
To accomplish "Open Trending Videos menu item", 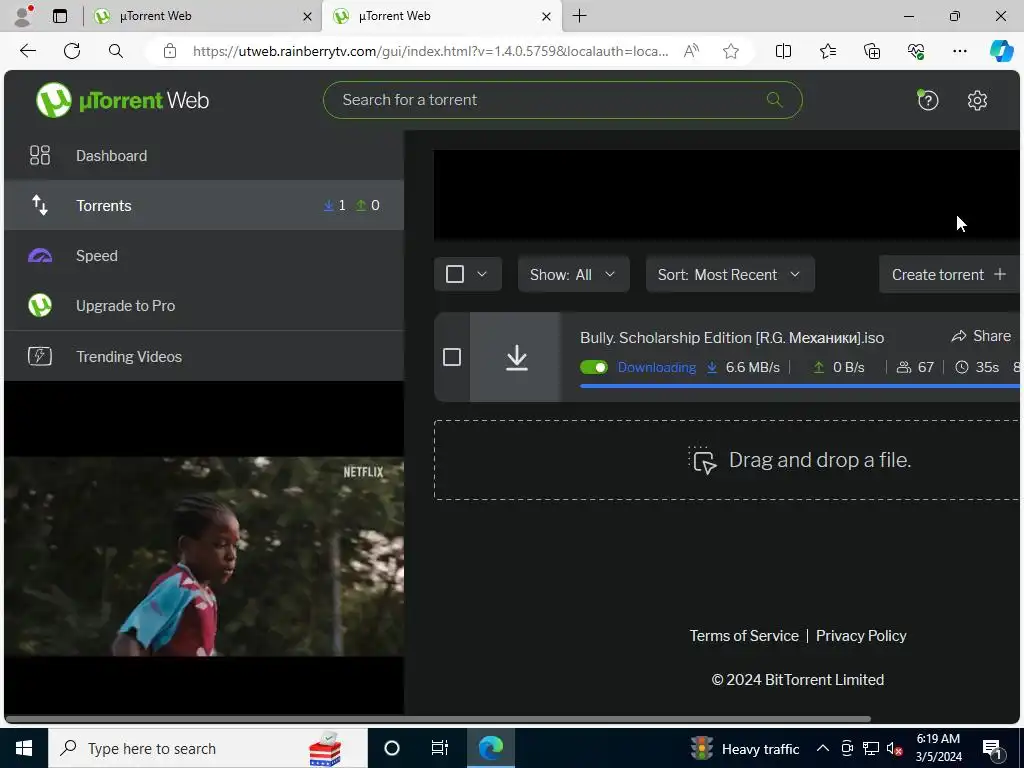I will (204, 356).
